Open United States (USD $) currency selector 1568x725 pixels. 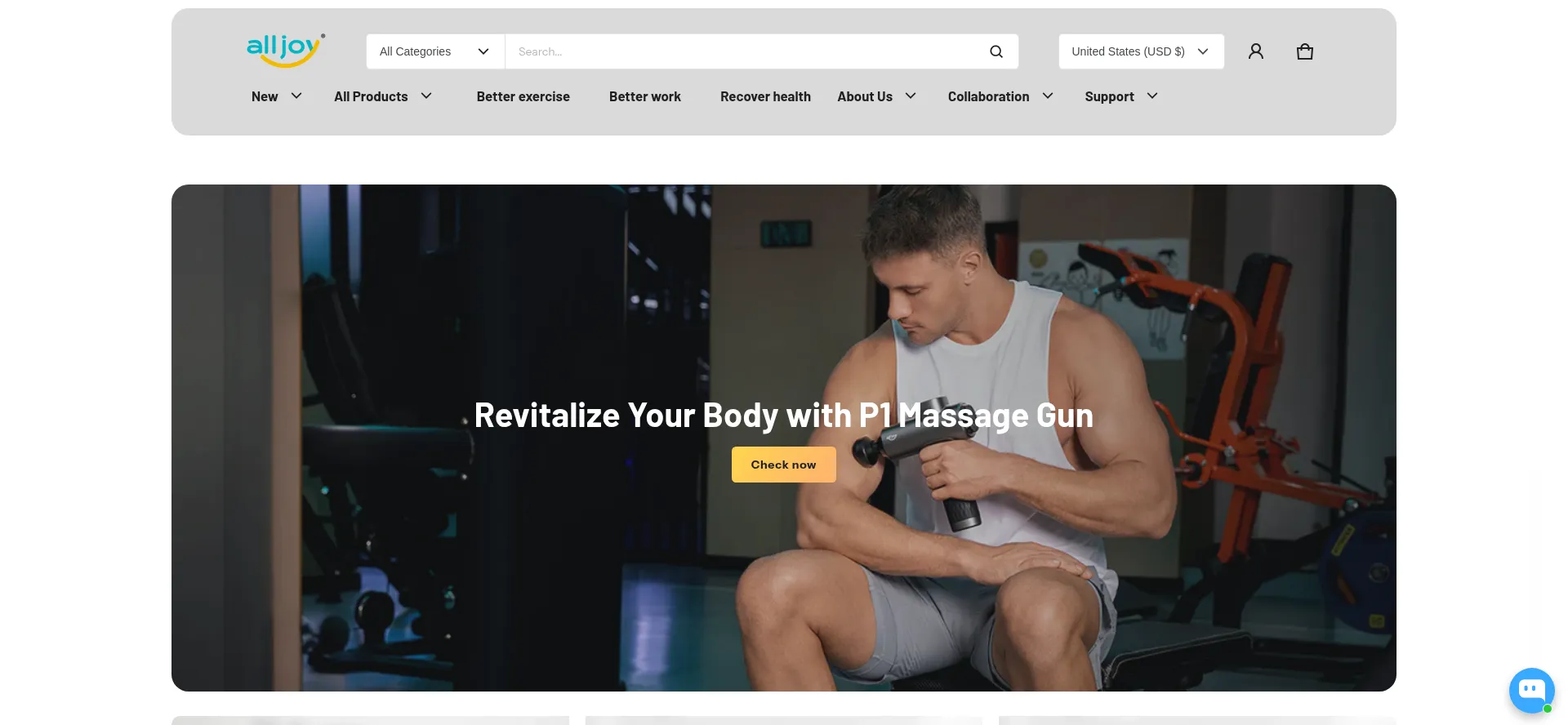[1140, 51]
